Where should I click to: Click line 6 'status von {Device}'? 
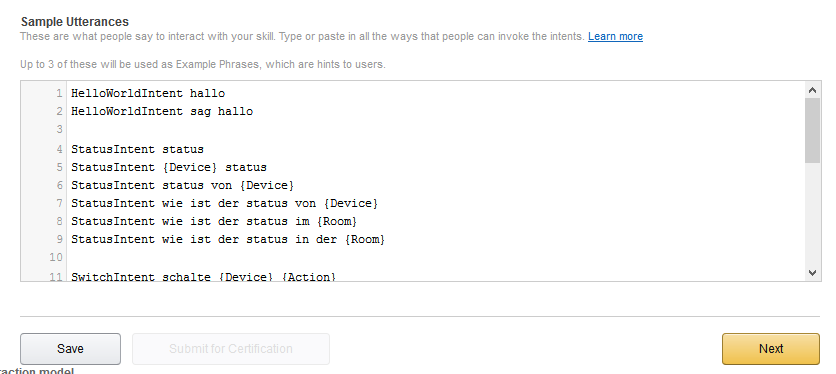(x=182, y=186)
